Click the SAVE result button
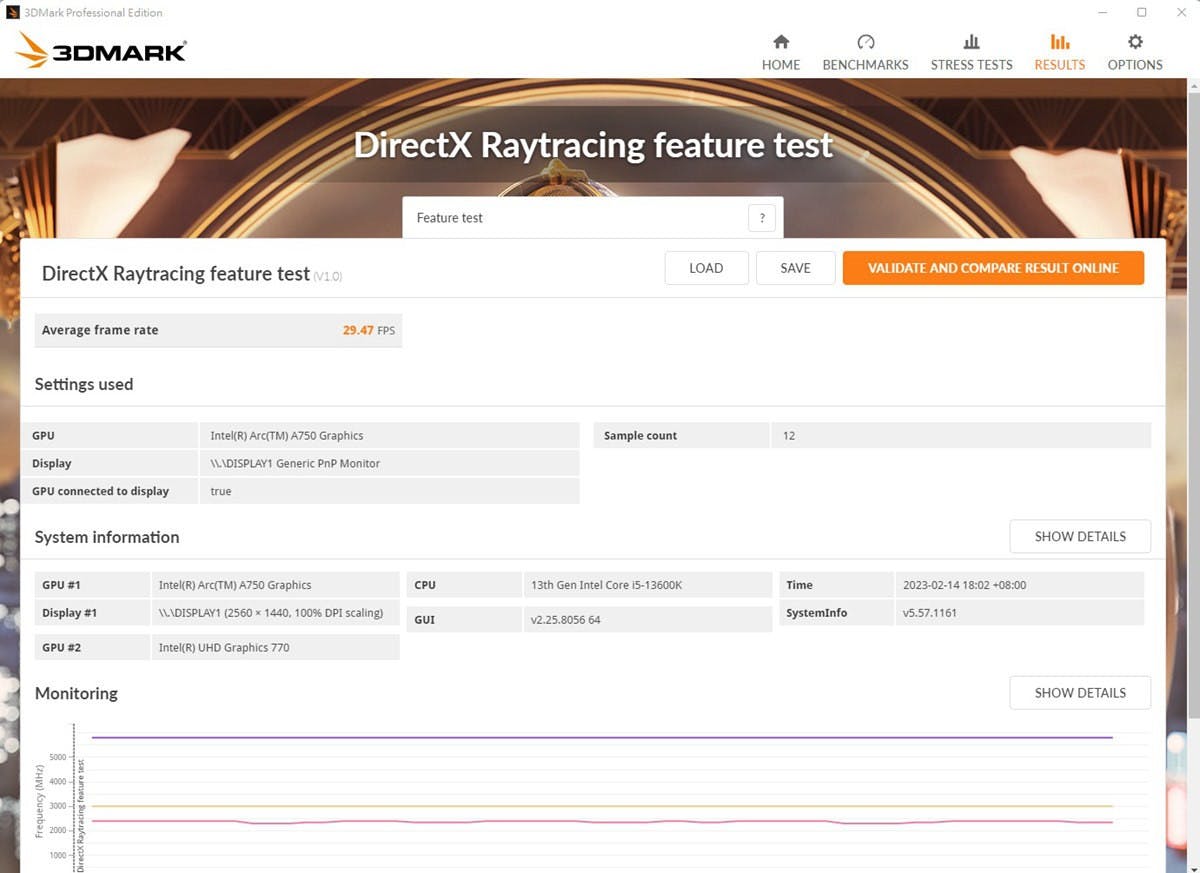This screenshot has width=1200, height=873. click(x=795, y=268)
